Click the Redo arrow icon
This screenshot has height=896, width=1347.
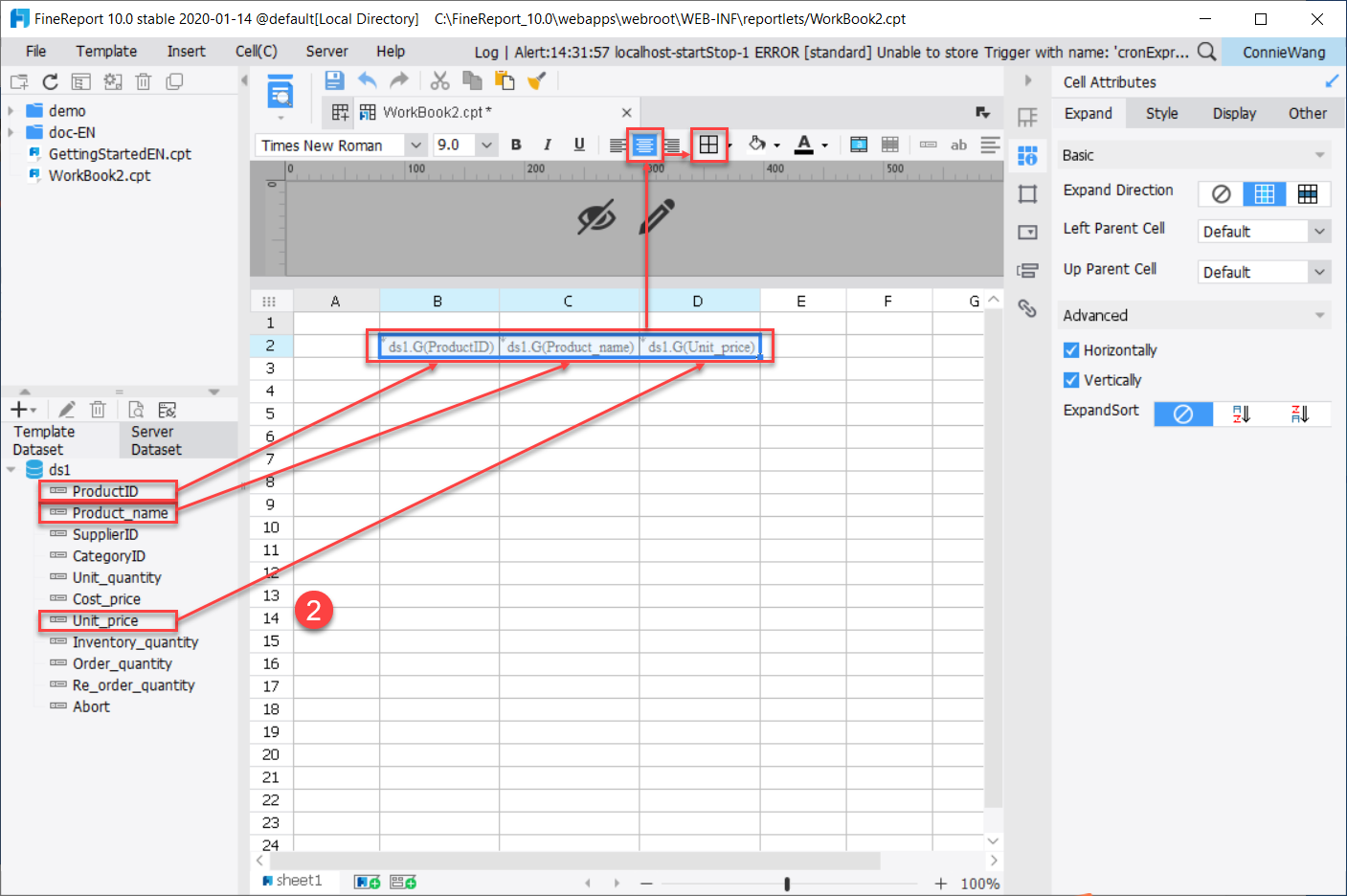pos(399,80)
